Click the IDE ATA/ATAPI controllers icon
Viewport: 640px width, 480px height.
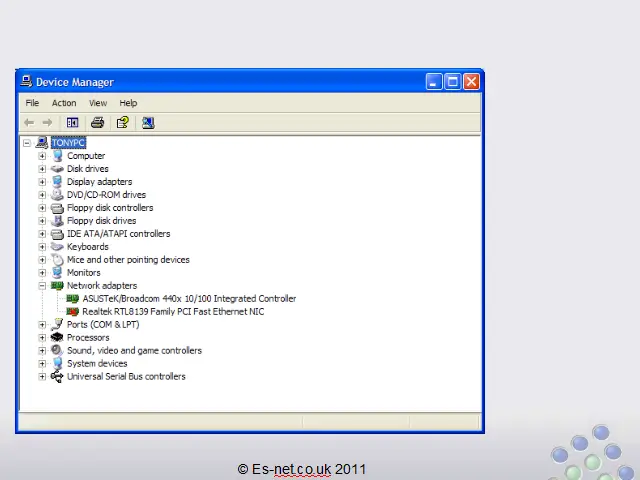[x=57, y=234]
